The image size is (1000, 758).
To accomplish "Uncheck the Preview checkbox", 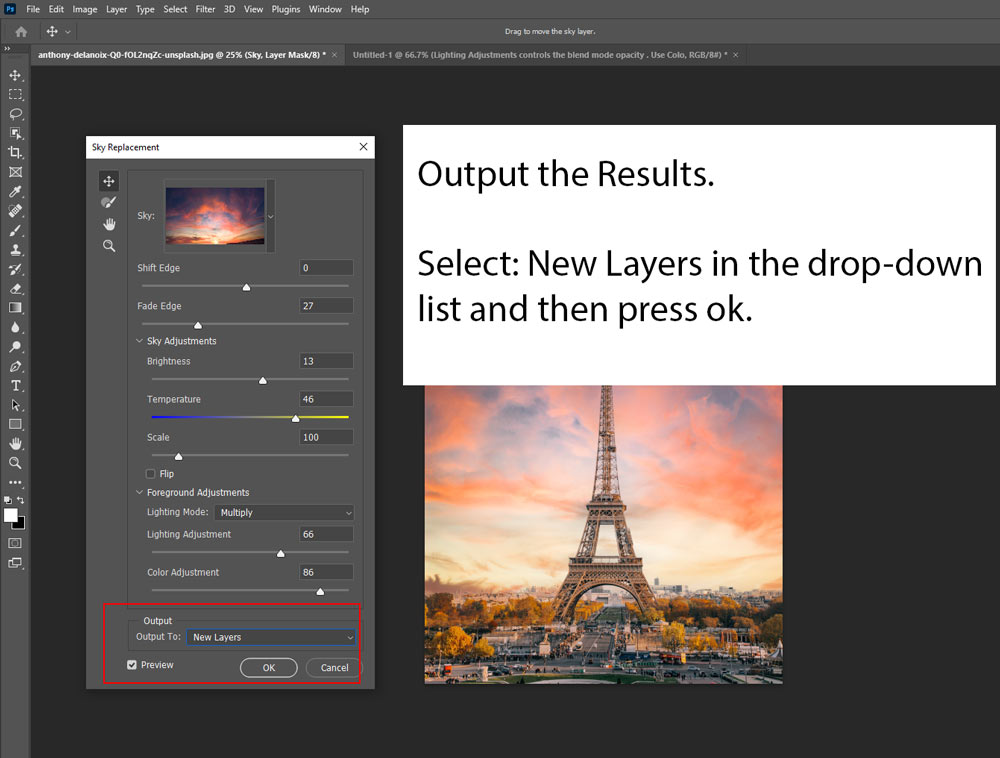I will pos(132,665).
